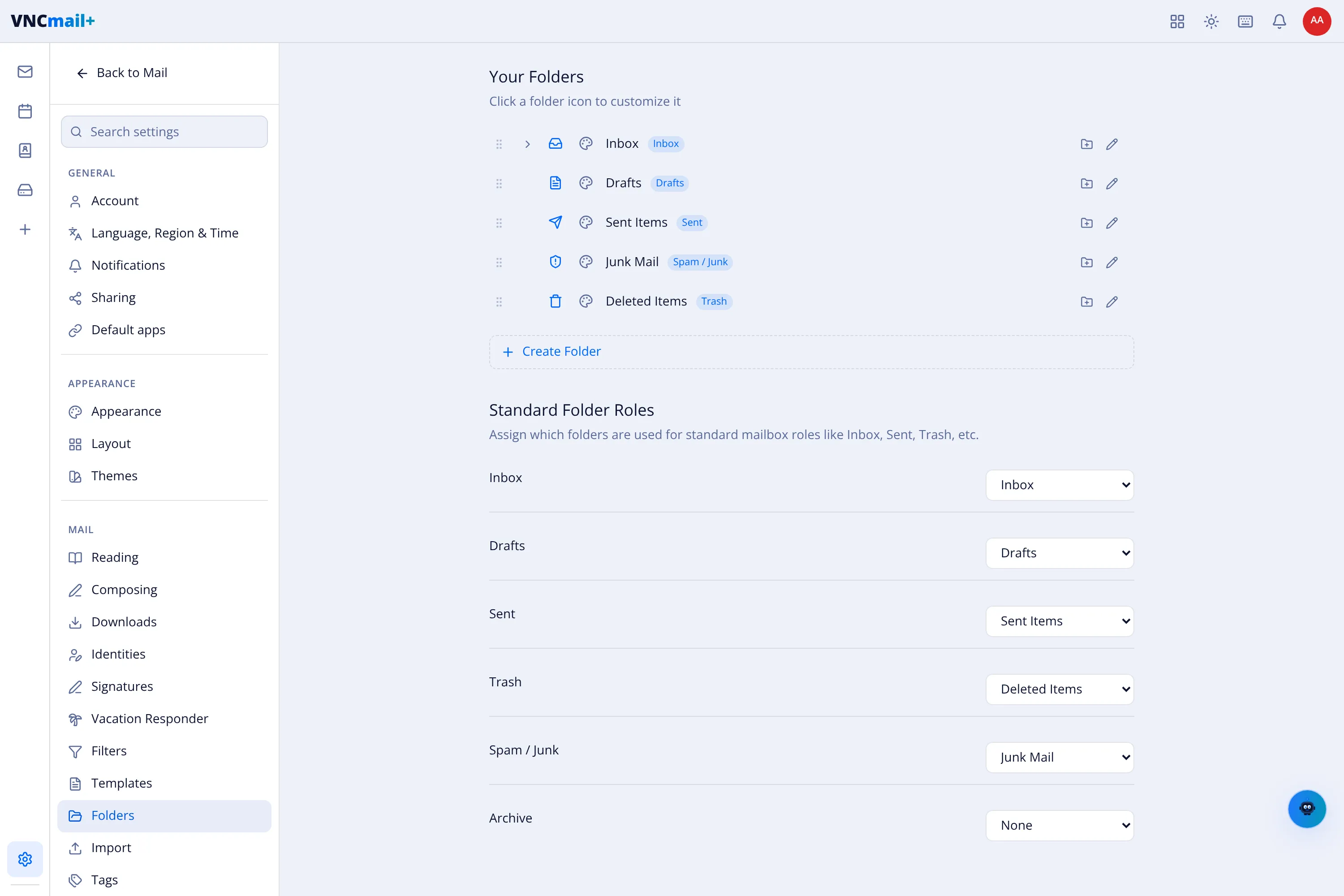The height and width of the screenshot is (896, 1344).
Task: Open the chatbot assistant bubble
Action: tap(1307, 809)
